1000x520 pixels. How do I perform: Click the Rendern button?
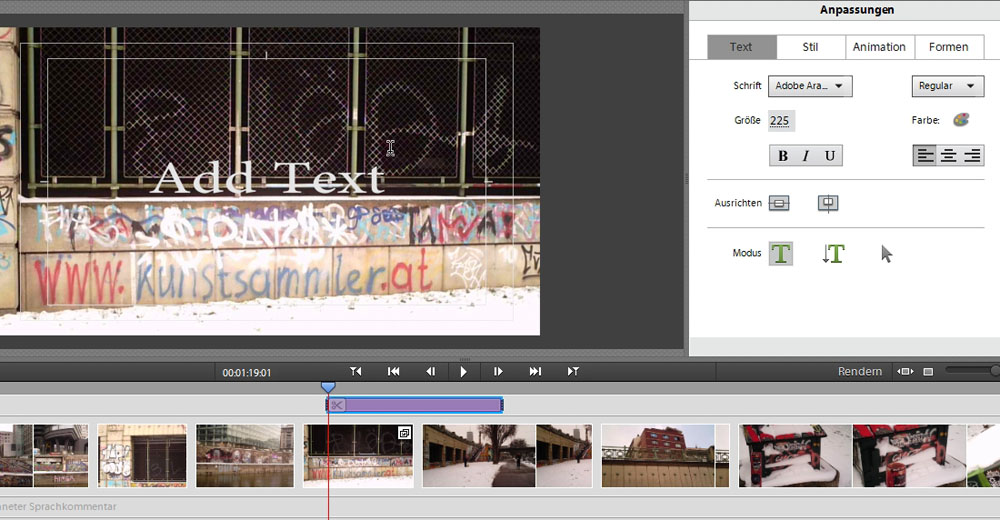[x=860, y=371]
